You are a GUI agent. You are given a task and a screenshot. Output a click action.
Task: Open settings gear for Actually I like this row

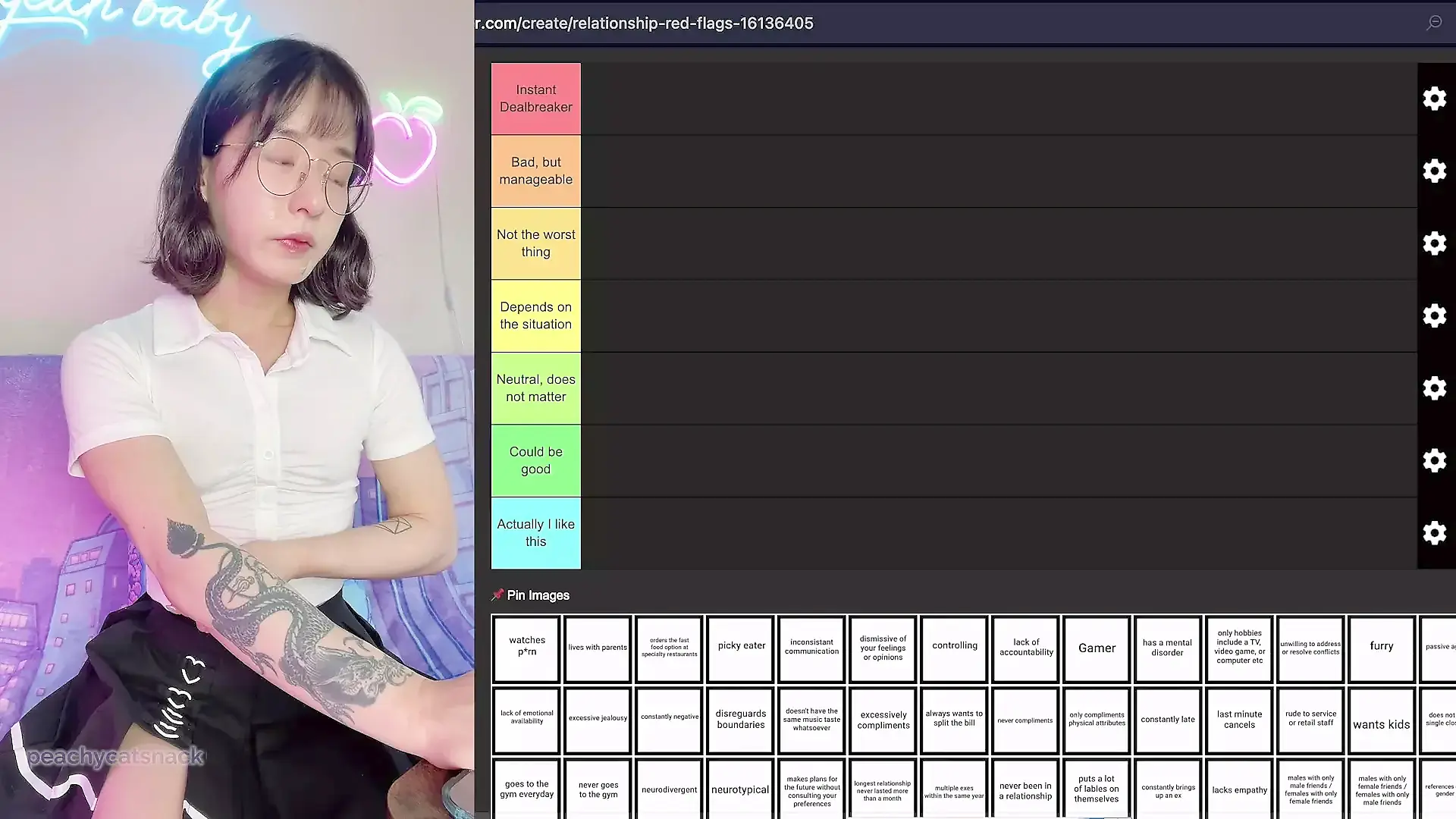tap(1434, 533)
